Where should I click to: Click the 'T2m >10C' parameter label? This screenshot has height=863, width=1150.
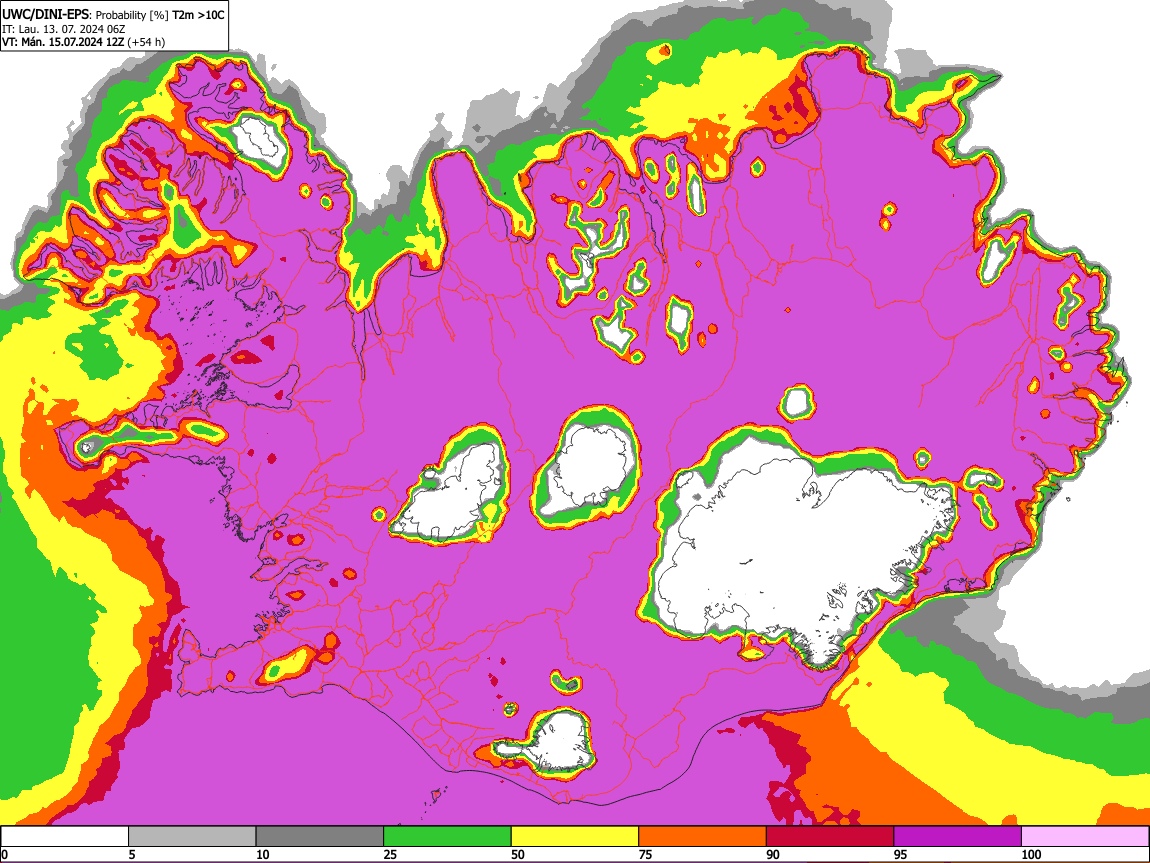tap(198, 15)
